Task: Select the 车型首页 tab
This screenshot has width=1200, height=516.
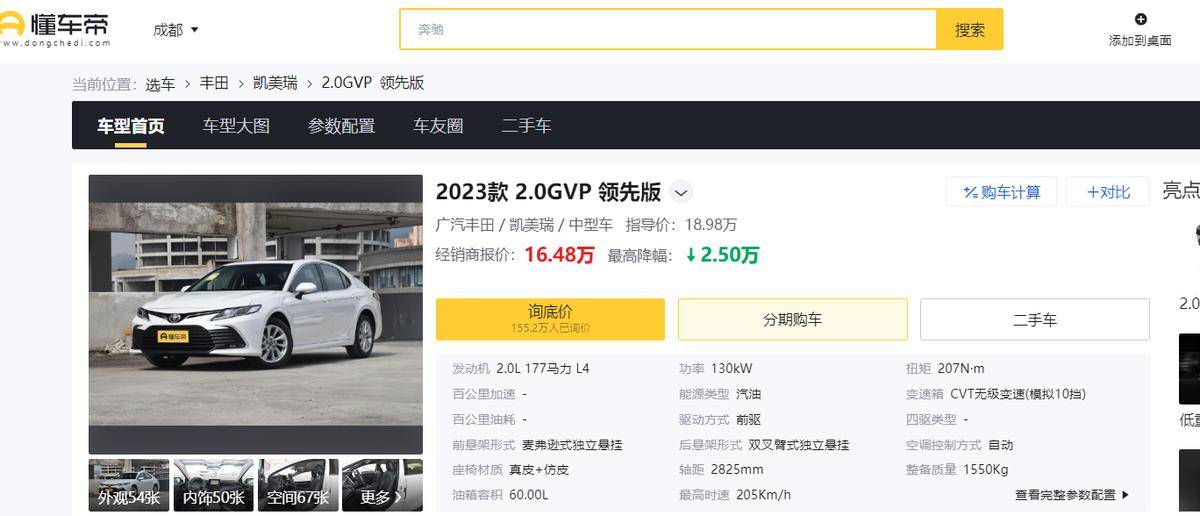Action: 130,126
